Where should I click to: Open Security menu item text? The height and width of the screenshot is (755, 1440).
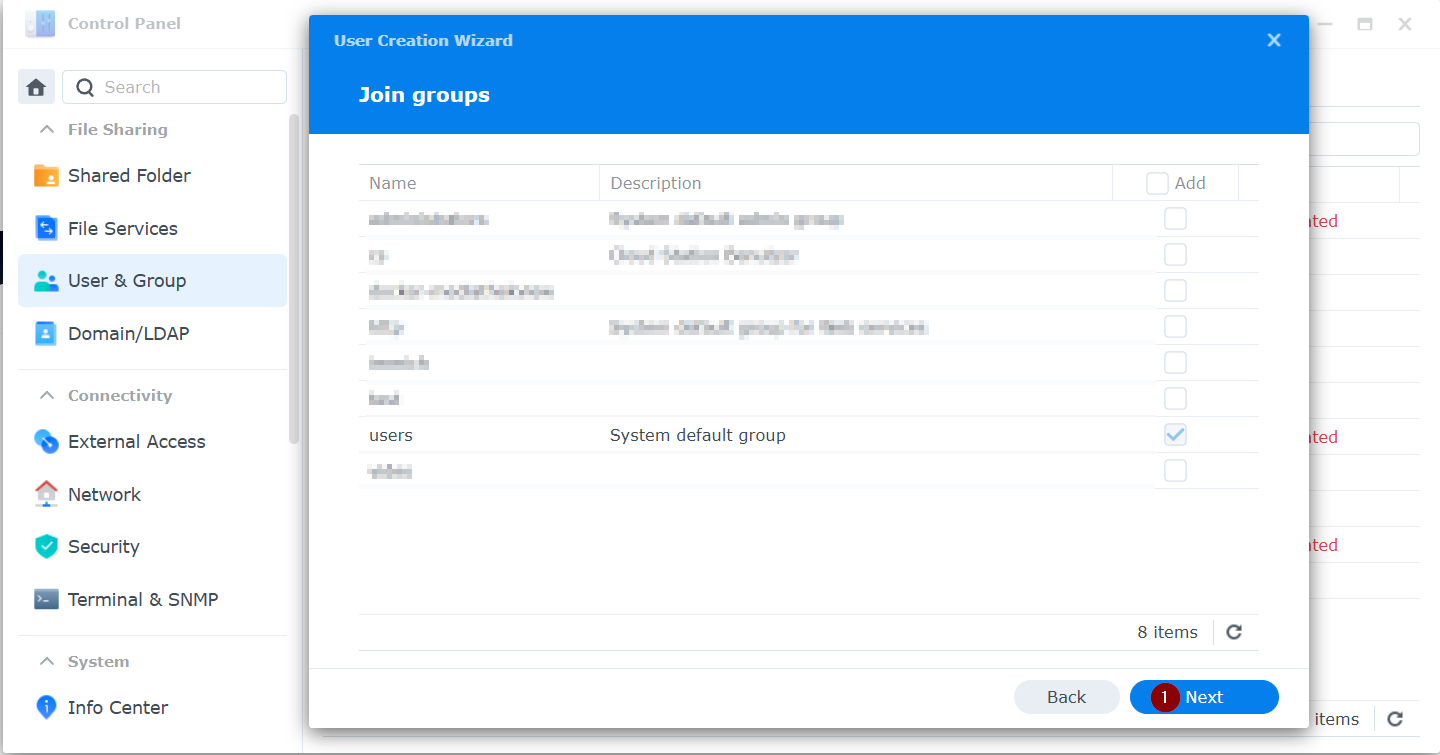coord(104,546)
